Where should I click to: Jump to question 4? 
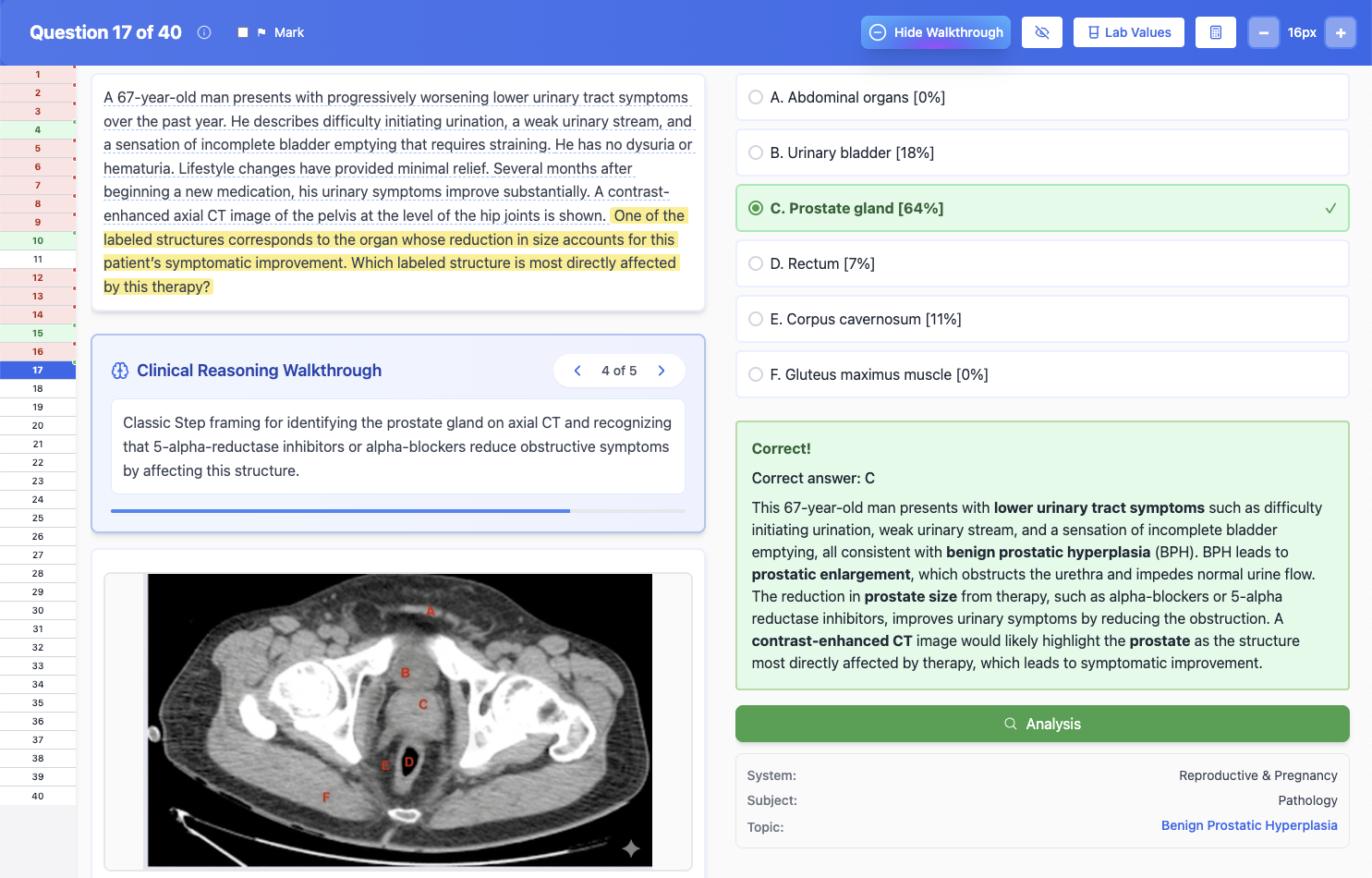(38, 129)
